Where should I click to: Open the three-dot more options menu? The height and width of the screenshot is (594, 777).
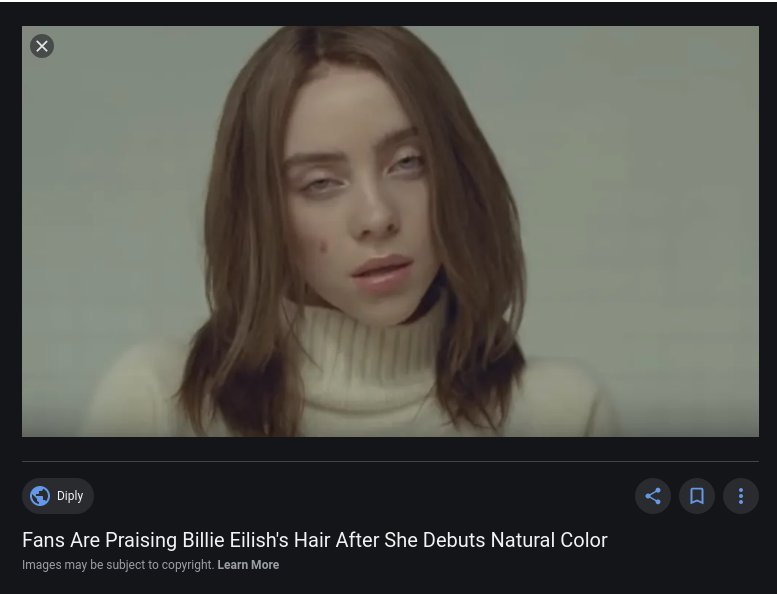pyautogui.click(x=741, y=496)
